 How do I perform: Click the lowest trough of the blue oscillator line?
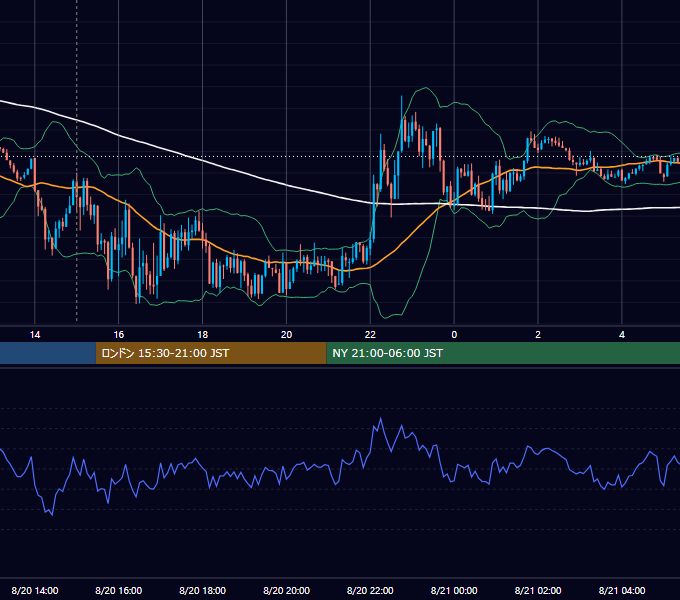pos(52,515)
